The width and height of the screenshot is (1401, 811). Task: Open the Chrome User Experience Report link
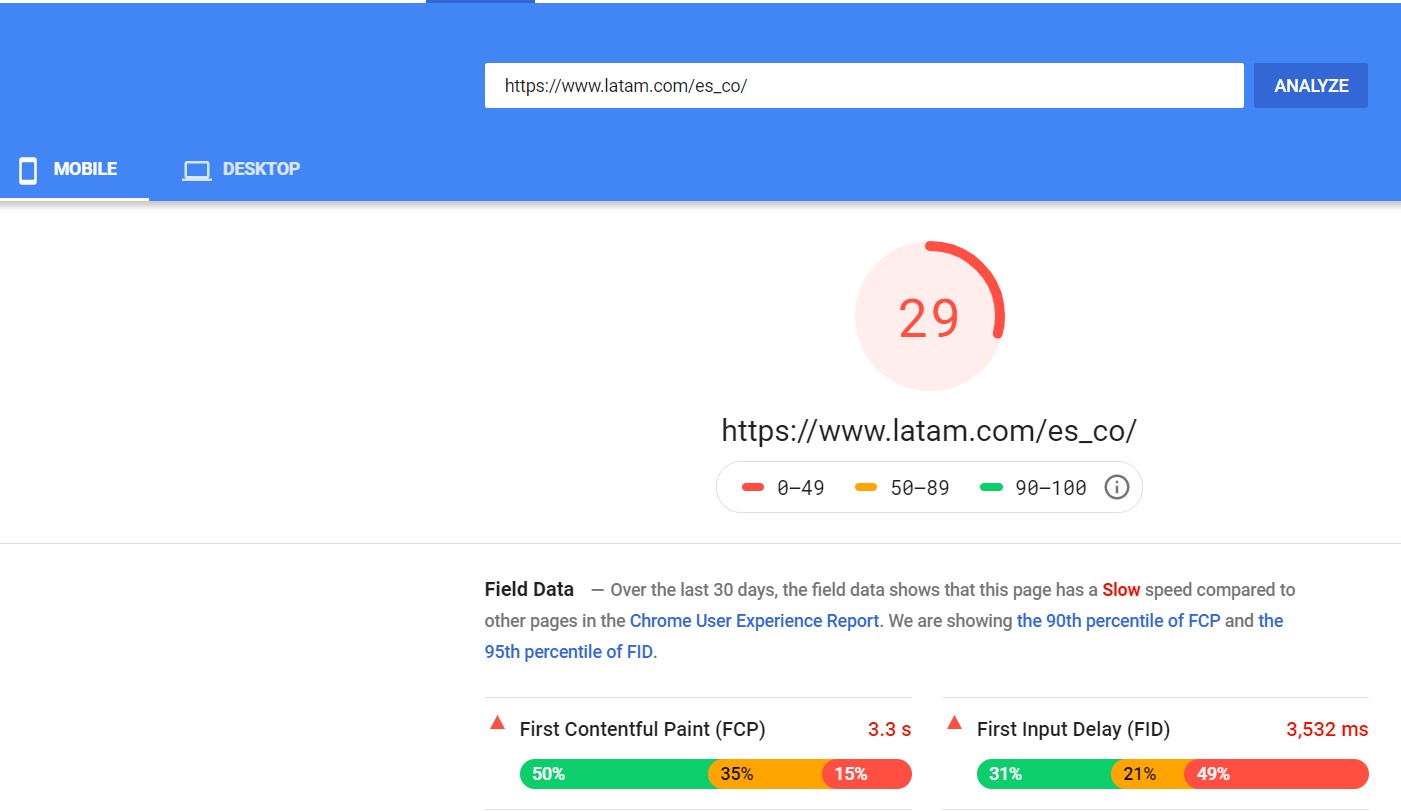tap(754, 621)
